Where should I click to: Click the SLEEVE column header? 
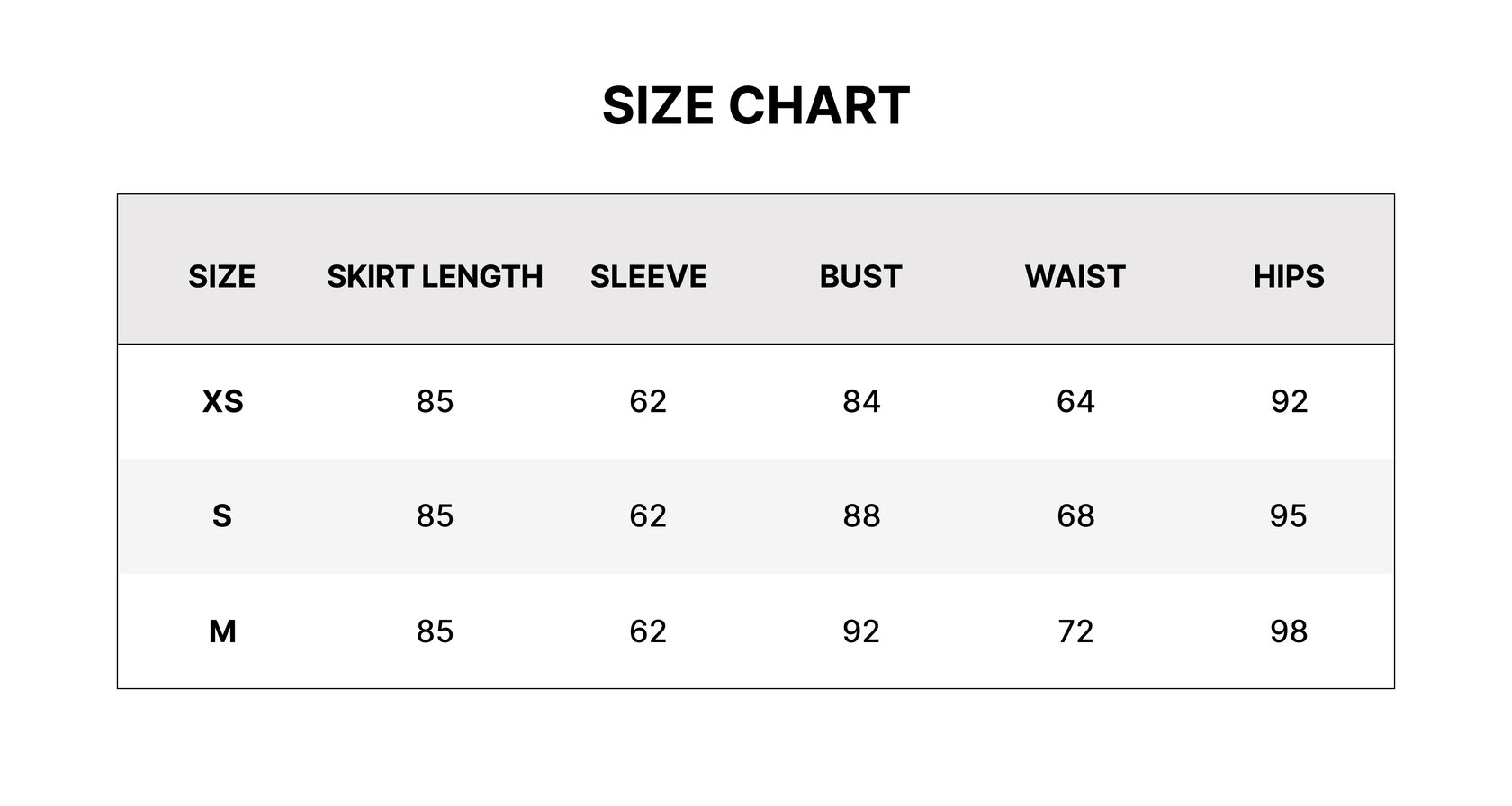pyautogui.click(x=648, y=276)
